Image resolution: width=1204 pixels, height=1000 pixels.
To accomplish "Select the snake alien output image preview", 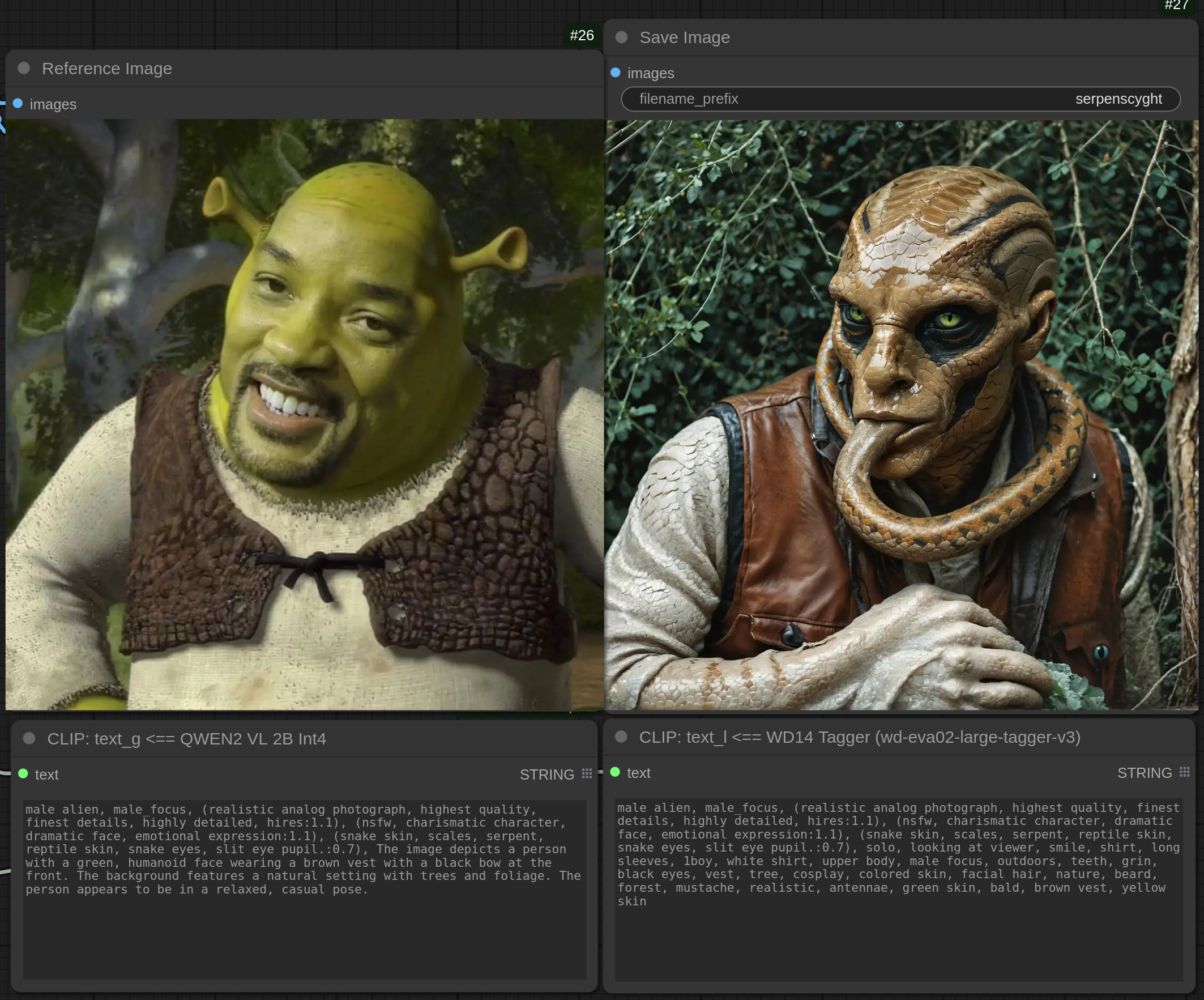I will (901, 414).
